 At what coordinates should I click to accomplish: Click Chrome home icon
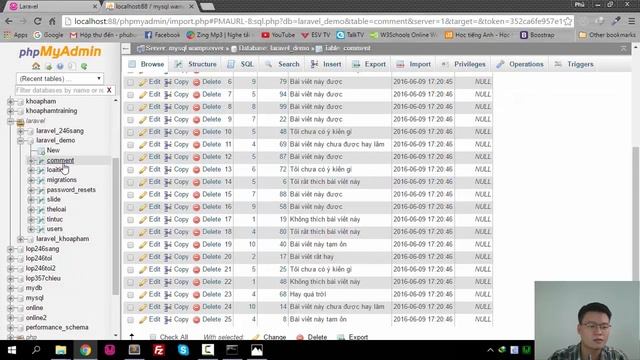[52, 21]
